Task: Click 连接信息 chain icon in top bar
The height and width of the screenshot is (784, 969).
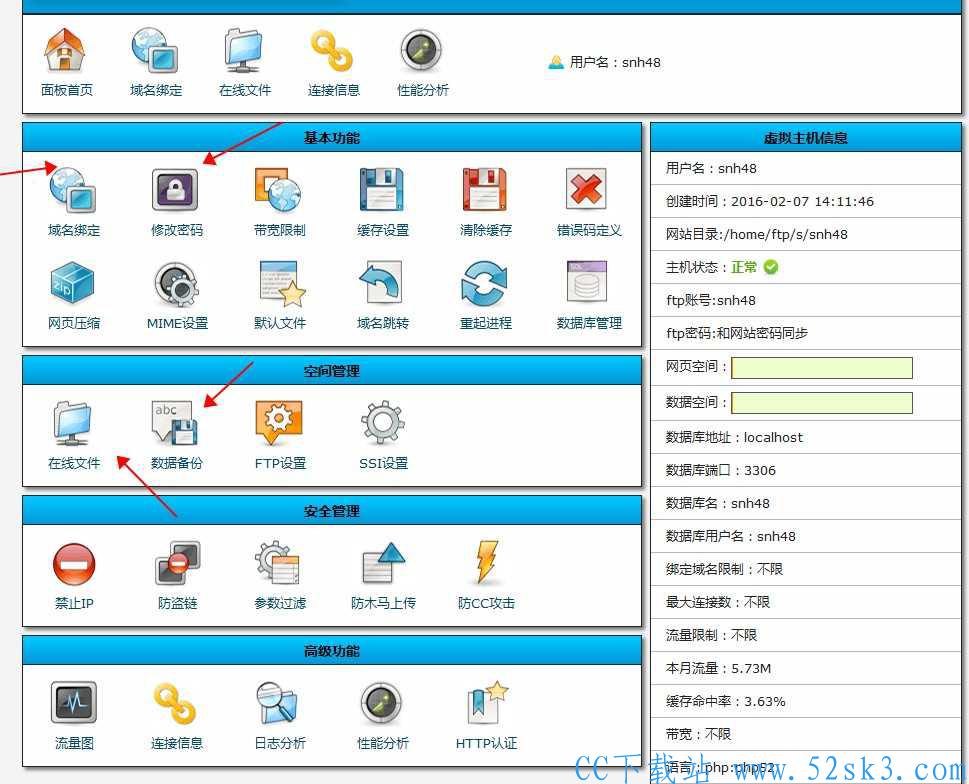Action: 332,51
